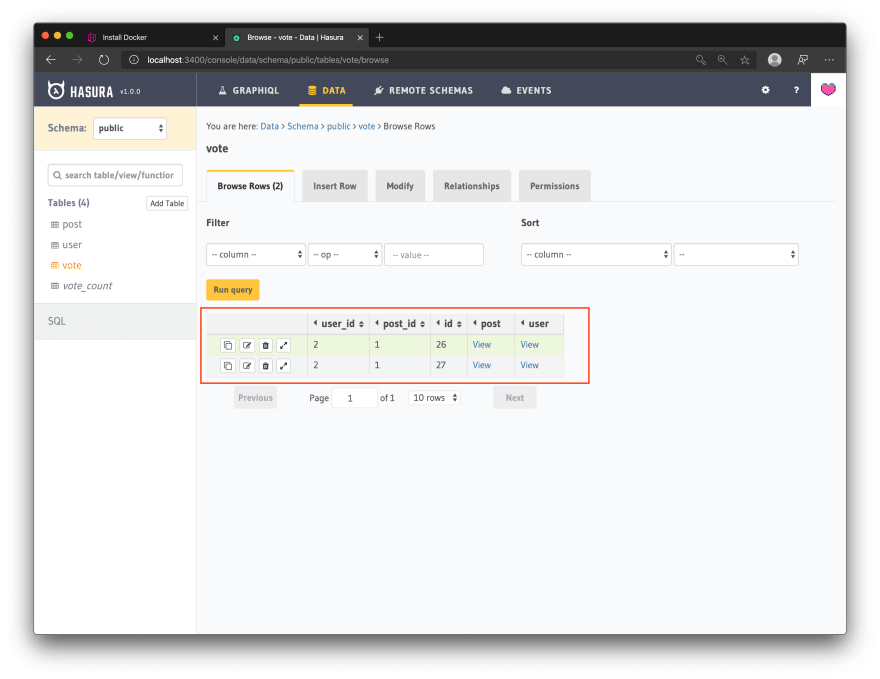
Task: Open new browser tab
Action: pyautogui.click(x=379, y=37)
